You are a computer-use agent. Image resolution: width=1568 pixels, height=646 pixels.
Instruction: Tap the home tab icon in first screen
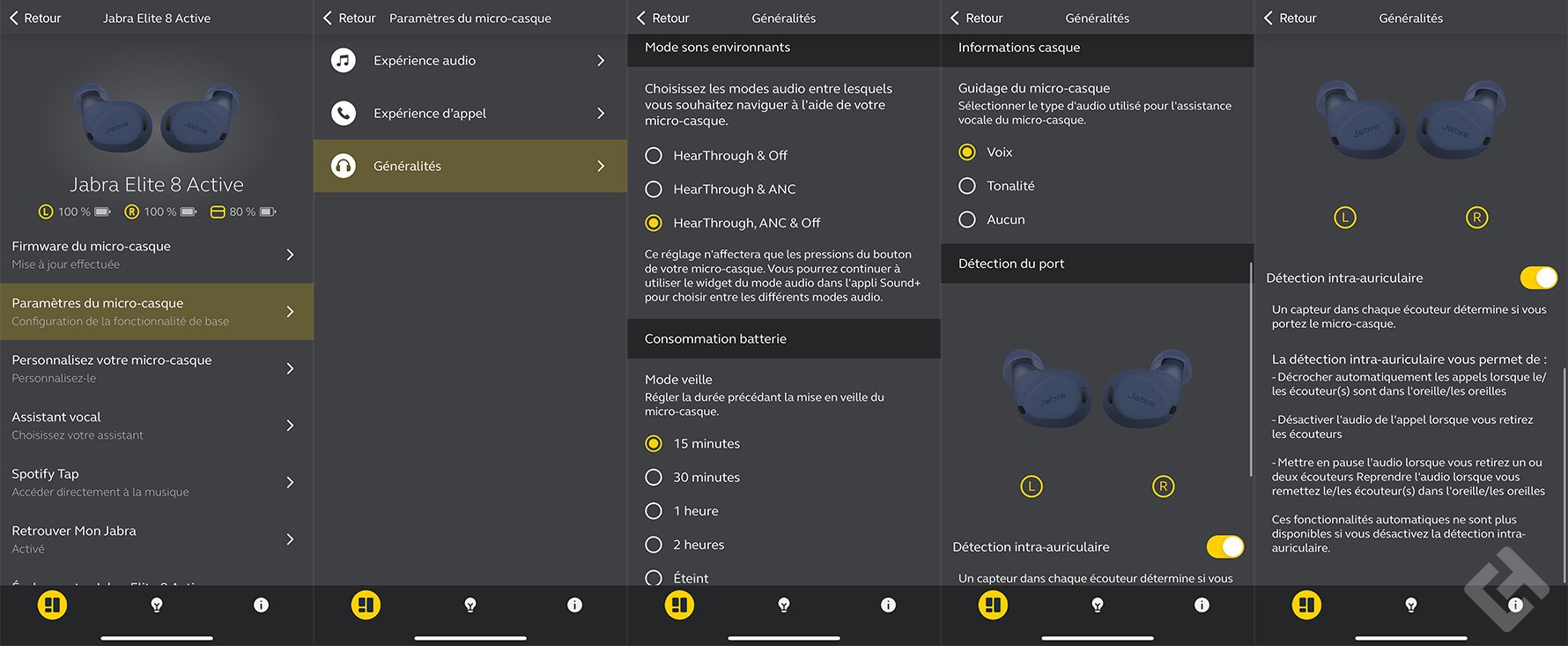pos(53,605)
